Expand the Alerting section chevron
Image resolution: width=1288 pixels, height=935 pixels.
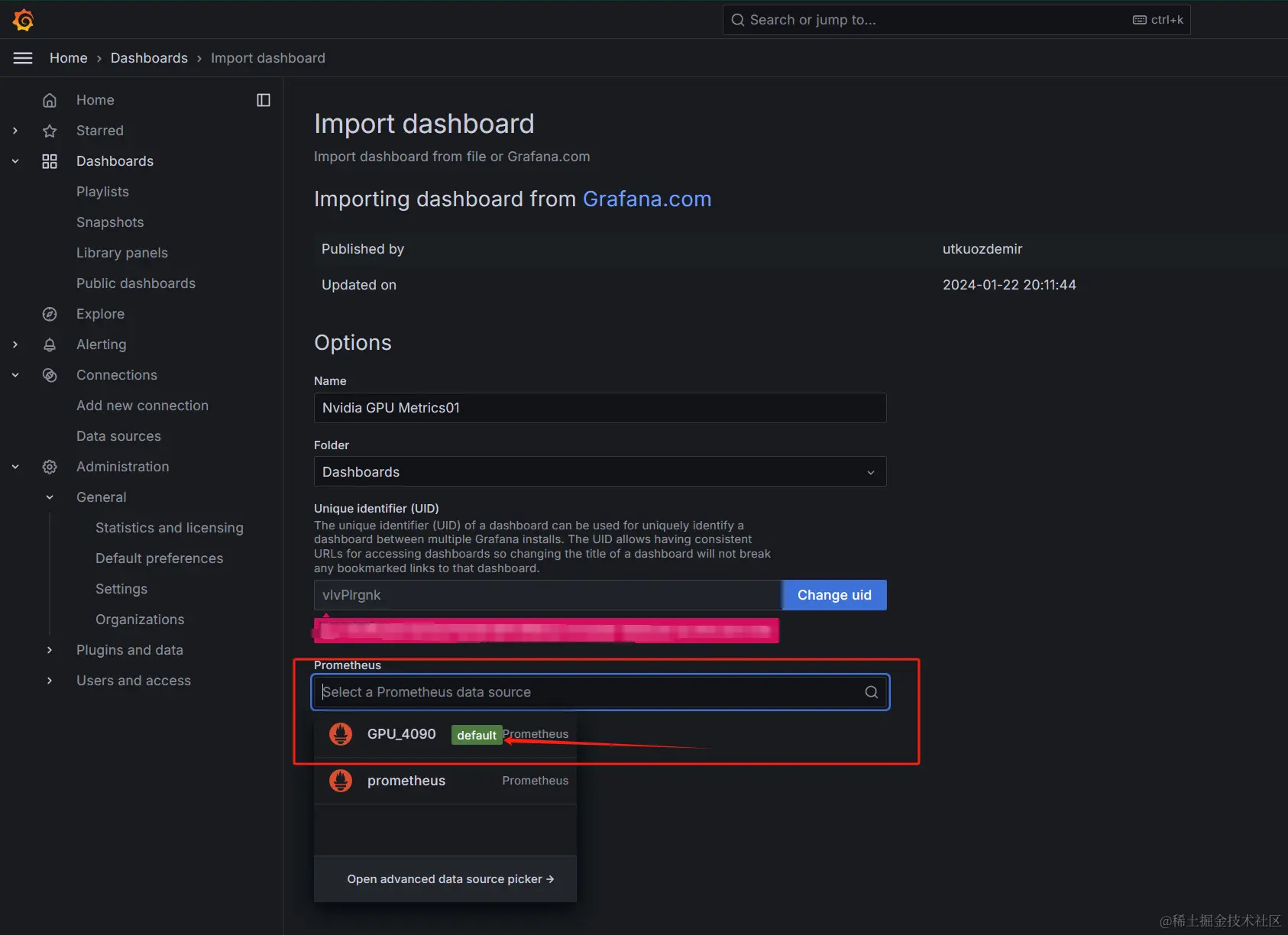click(15, 345)
